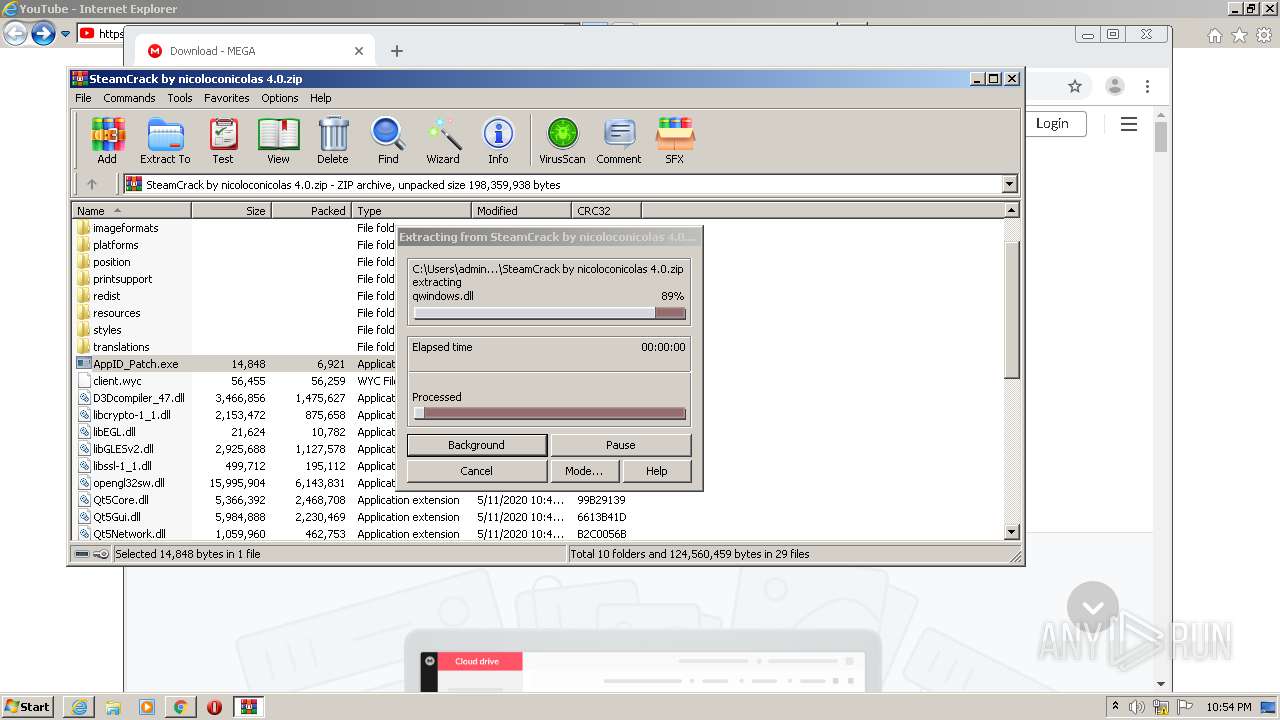1280x720 pixels.
Task: Click the total Processed progress bar
Action: pyautogui.click(x=549, y=413)
